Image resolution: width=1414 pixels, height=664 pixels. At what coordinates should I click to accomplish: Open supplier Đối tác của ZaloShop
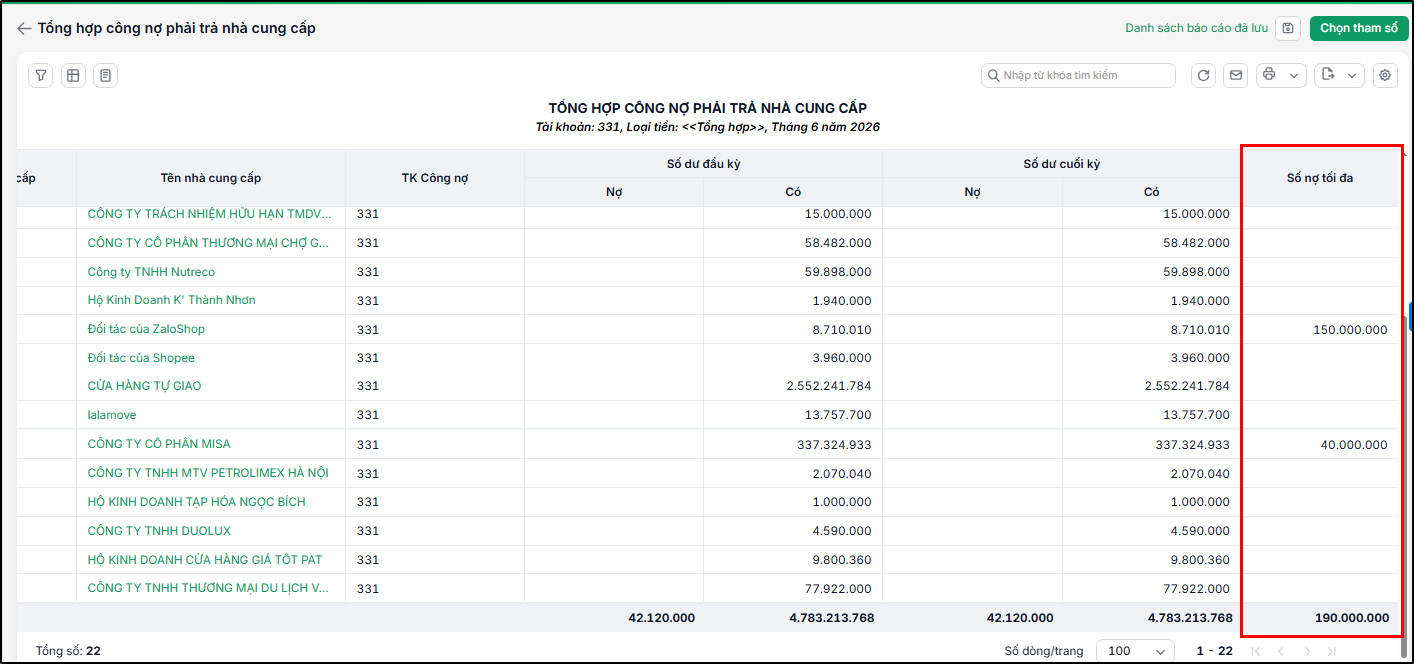(146, 329)
